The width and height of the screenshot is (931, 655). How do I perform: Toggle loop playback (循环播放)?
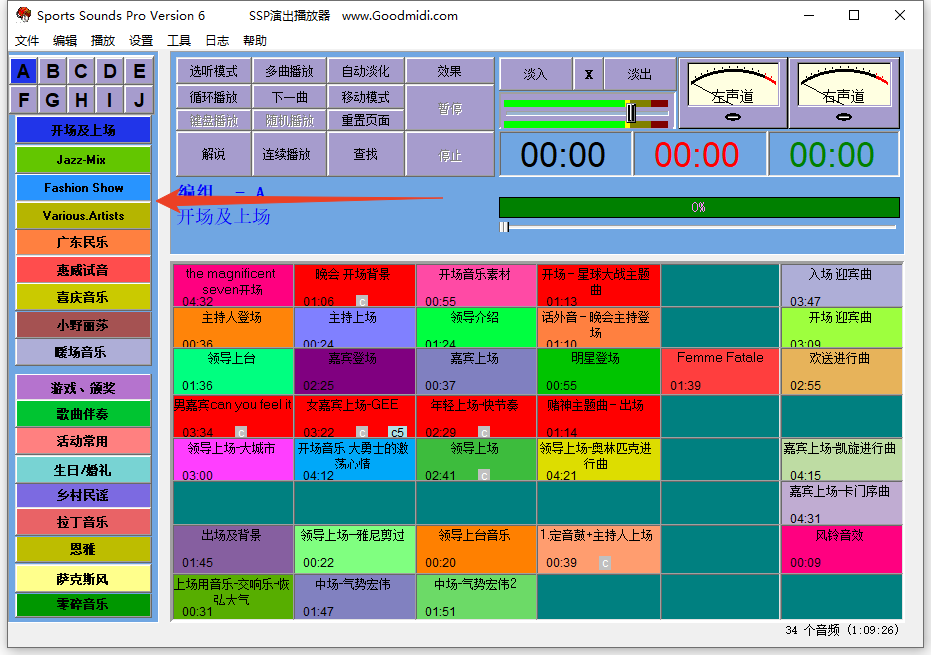click(213, 97)
